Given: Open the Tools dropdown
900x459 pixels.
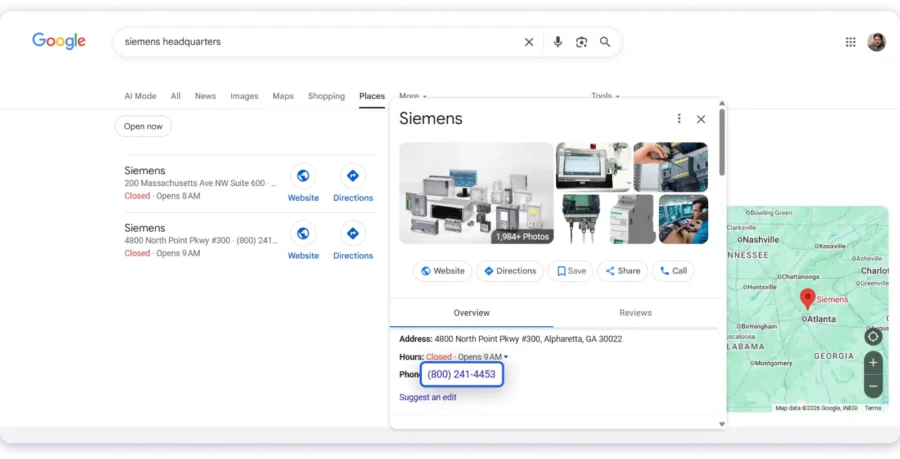Looking at the screenshot, I should 606,96.
